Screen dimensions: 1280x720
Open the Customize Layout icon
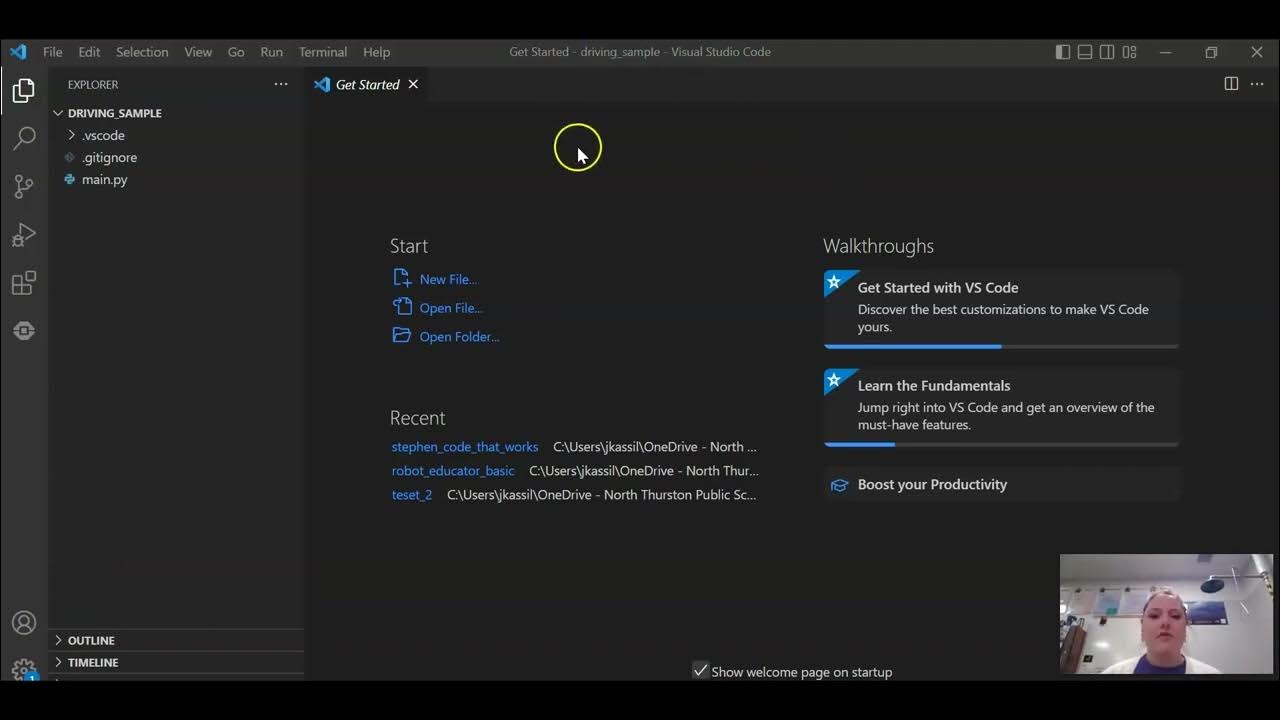1129,52
